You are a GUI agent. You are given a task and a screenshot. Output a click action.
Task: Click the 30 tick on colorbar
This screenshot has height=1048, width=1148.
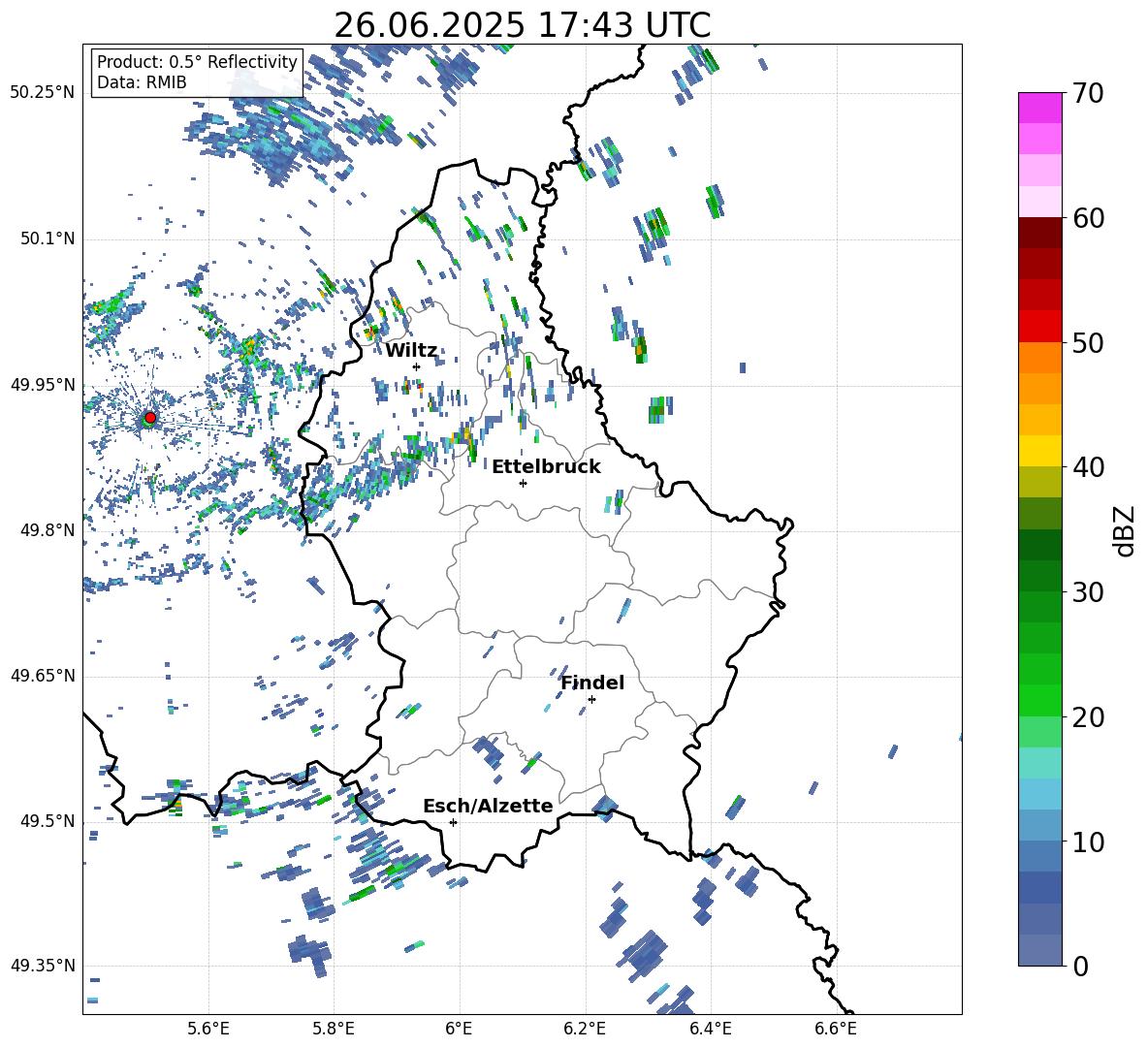pyautogui.click(x=1088, y=592)
